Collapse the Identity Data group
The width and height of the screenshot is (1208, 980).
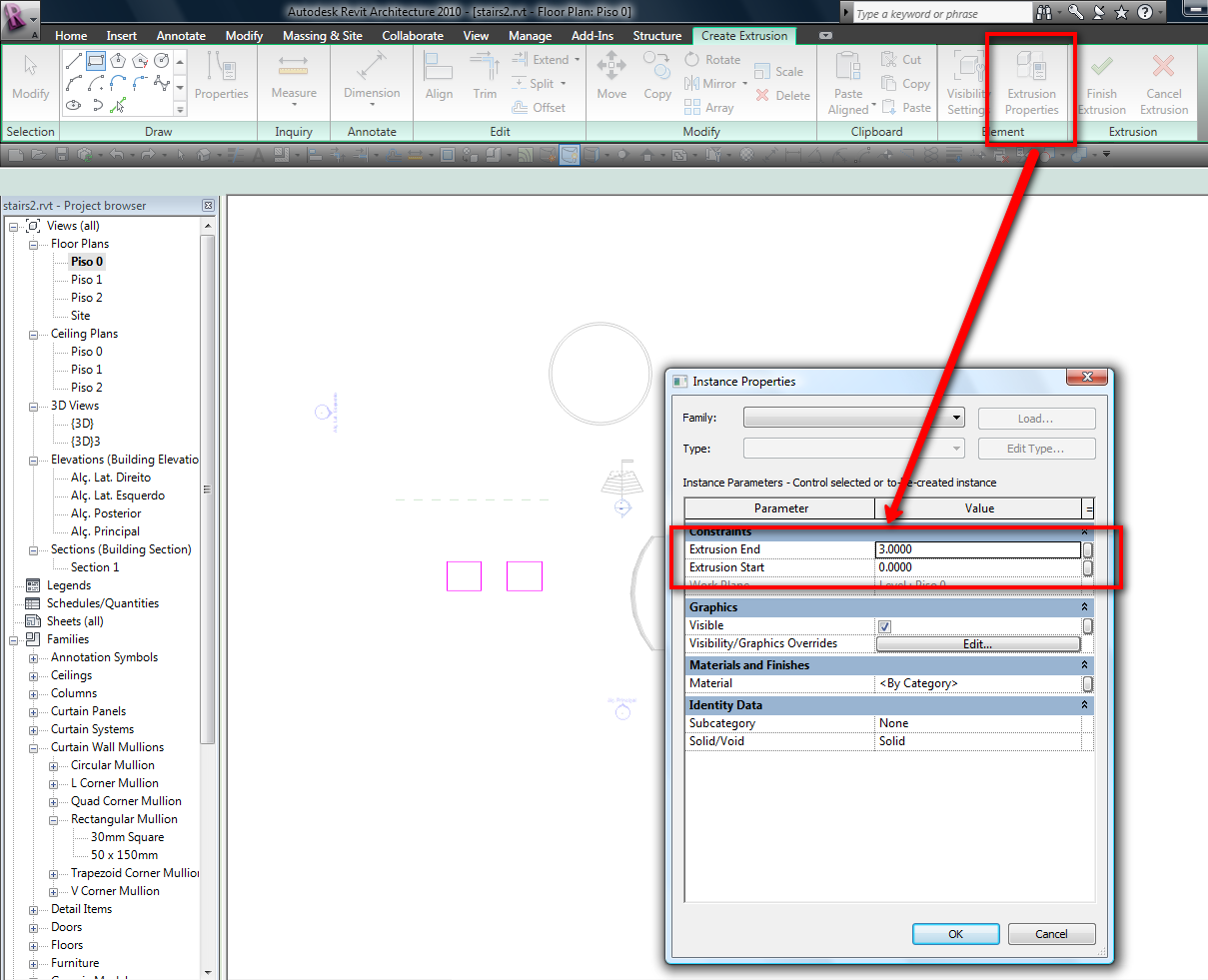pos(1084,705)
